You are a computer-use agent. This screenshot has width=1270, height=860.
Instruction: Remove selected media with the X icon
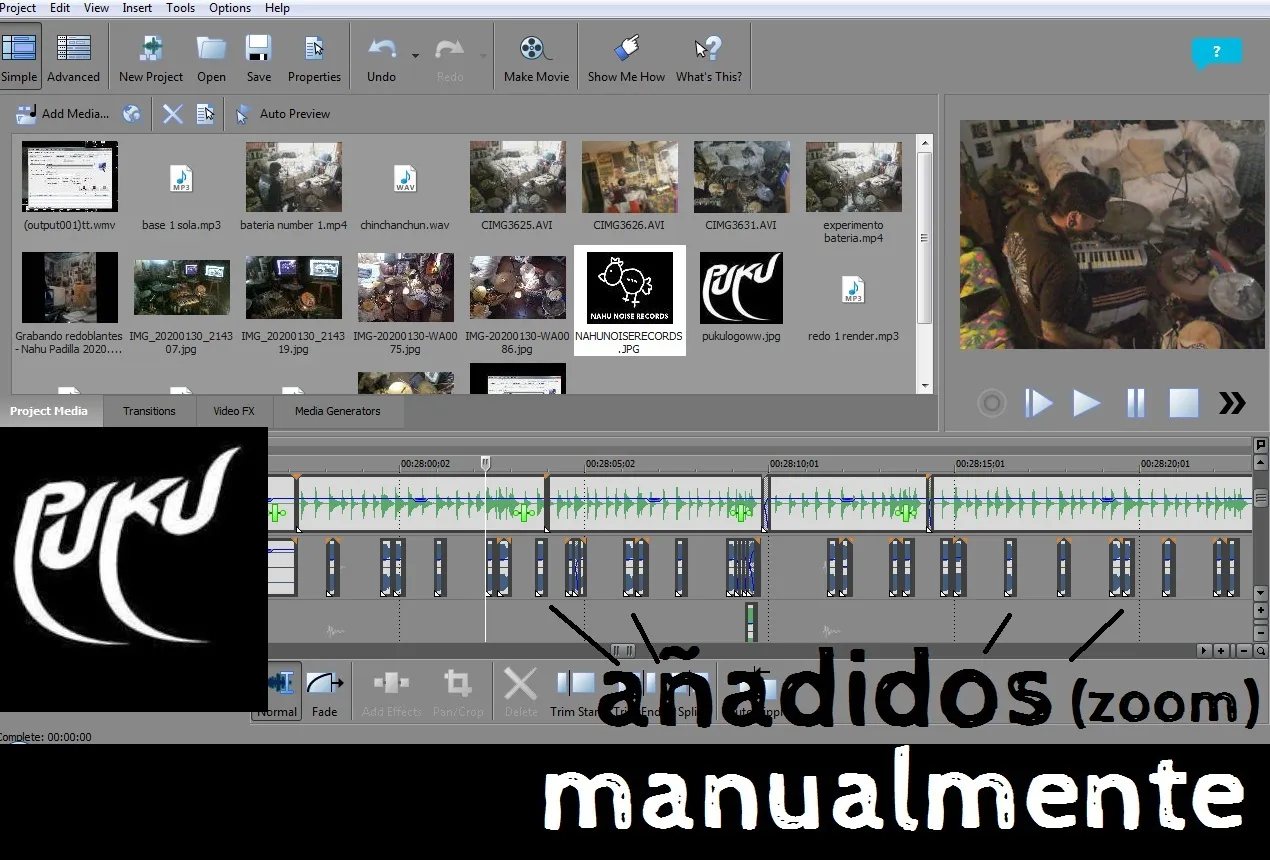coord(173,114)
